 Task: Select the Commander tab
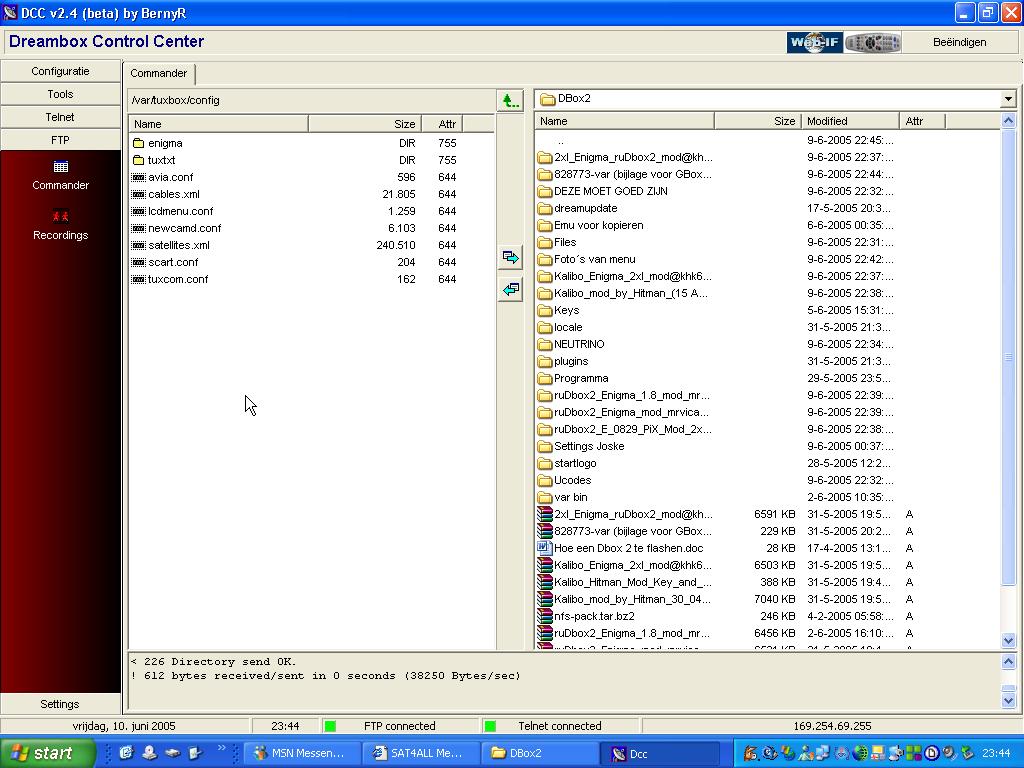(159, 73)
